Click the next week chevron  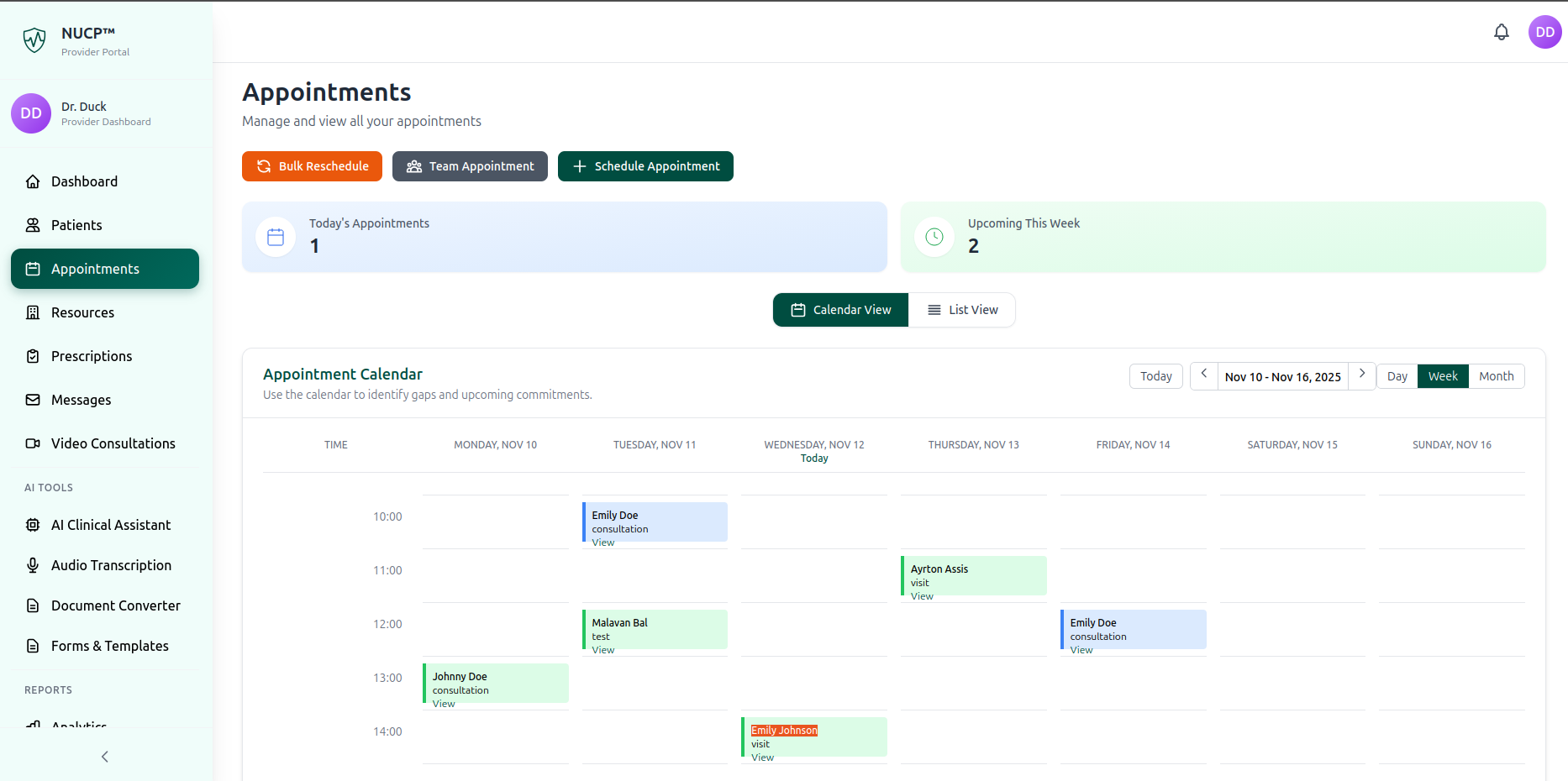(x=1362, y=375)
